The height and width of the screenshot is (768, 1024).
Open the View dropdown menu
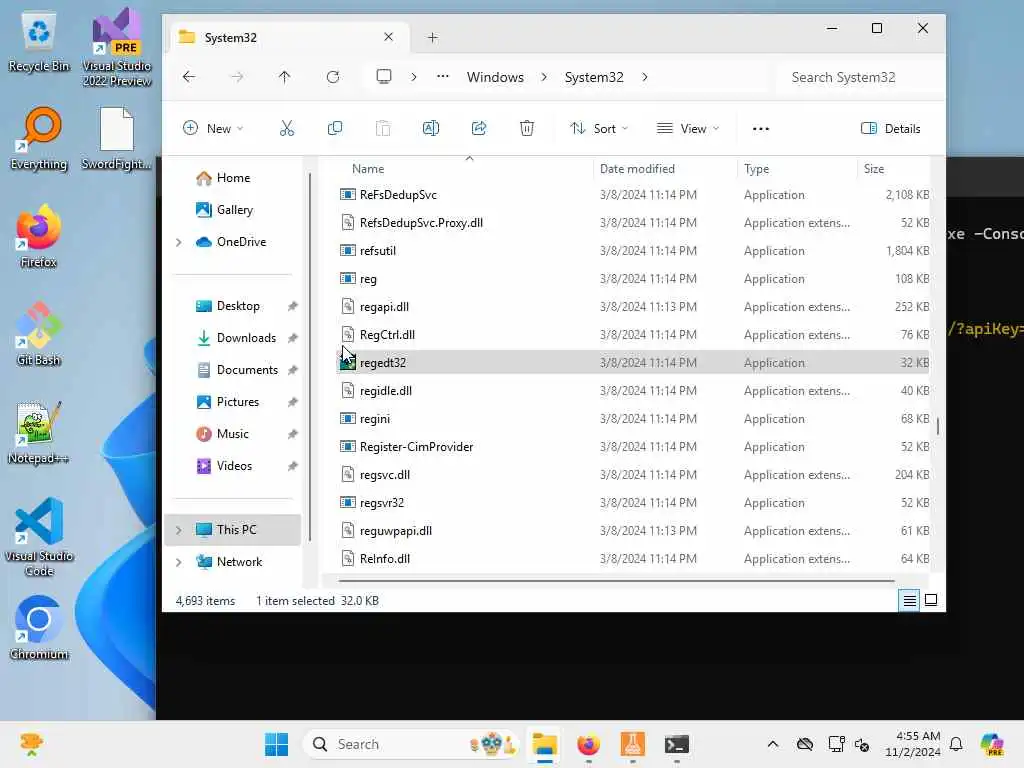click(688, 129)
